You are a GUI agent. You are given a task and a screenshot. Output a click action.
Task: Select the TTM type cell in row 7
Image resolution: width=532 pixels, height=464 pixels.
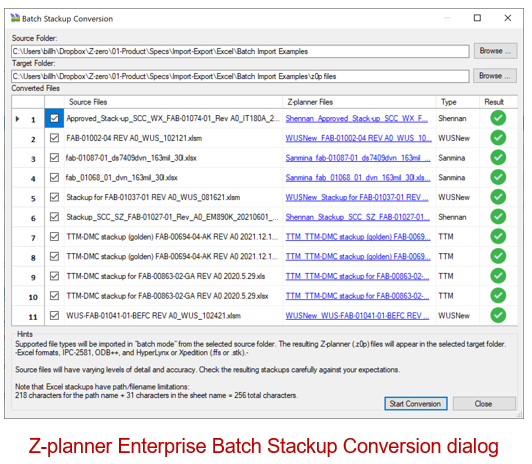(458, 236)
